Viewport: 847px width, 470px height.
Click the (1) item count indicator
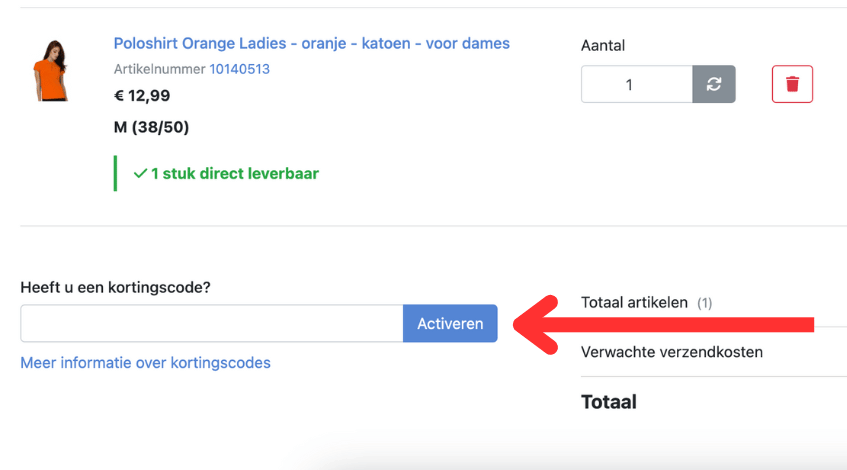(704, 302)
